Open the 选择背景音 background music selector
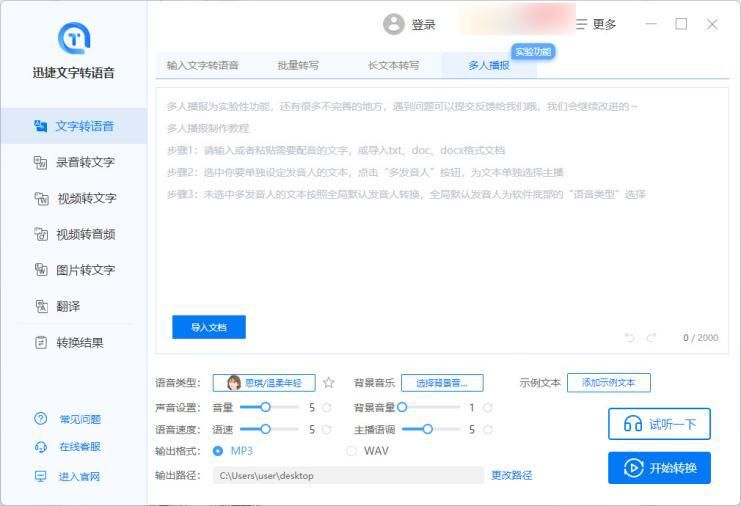741x506 pixels. [442, 383]
